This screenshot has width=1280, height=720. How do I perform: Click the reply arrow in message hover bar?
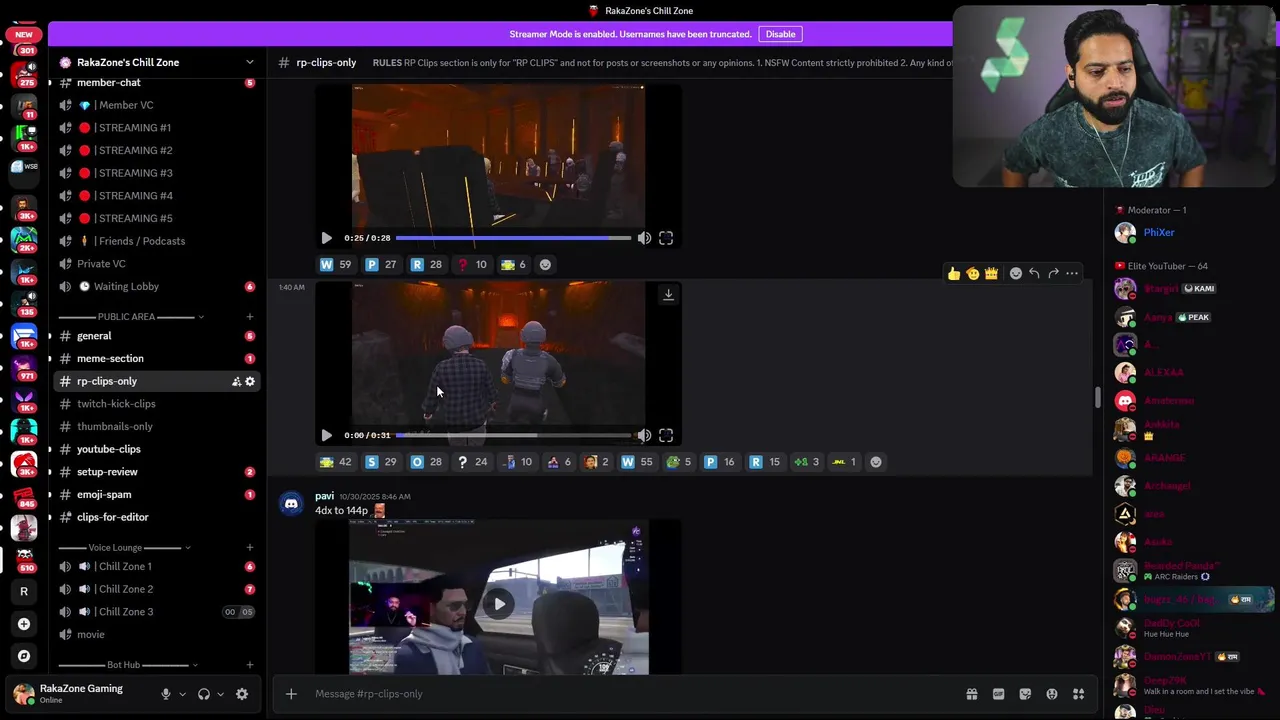pos(1034,273)
